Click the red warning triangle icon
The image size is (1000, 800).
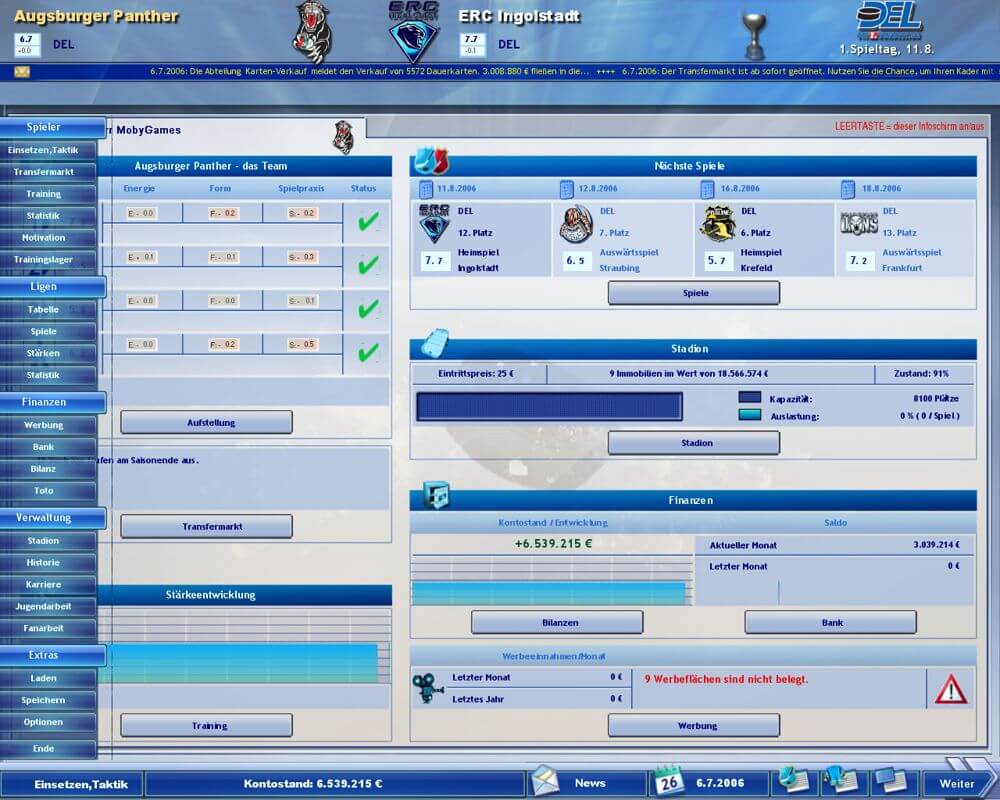click(950, 689)
